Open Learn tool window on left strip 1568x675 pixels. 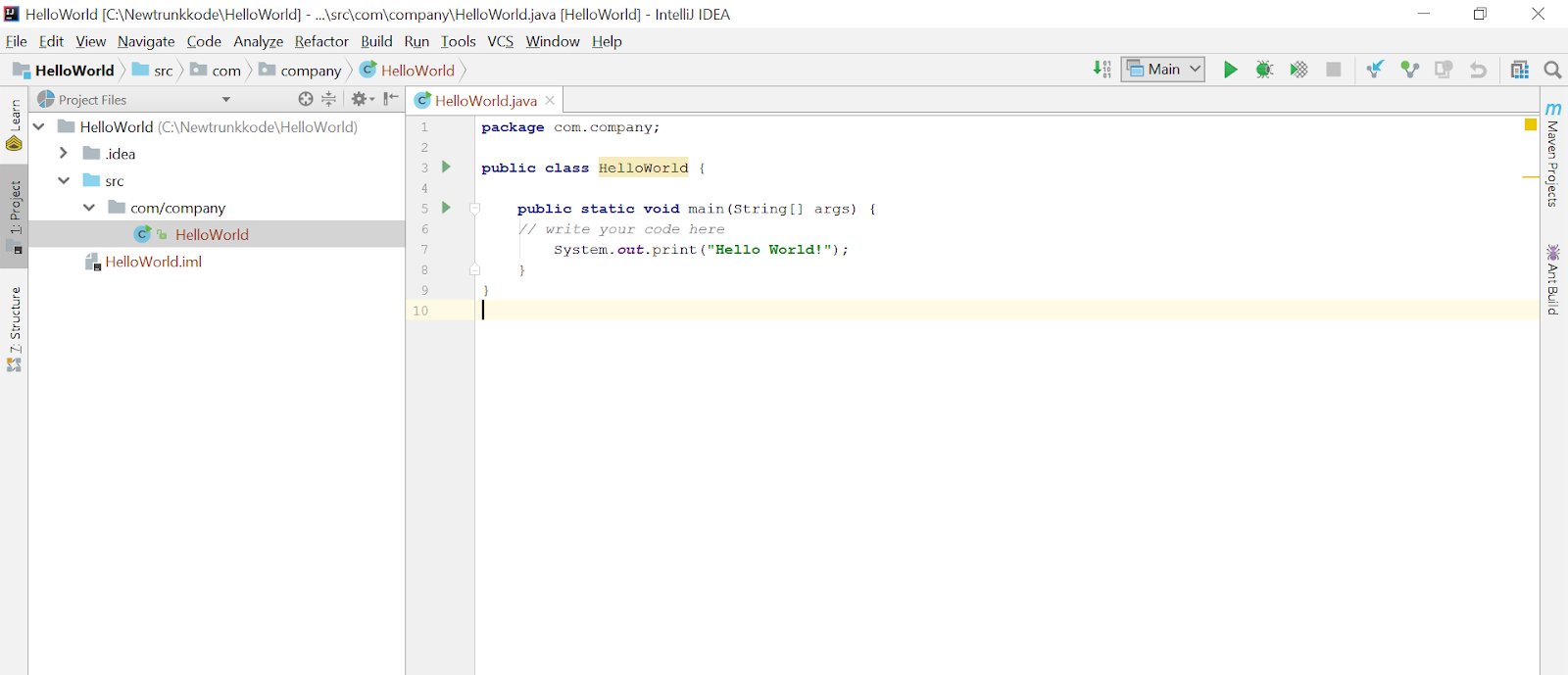(14, 124)
